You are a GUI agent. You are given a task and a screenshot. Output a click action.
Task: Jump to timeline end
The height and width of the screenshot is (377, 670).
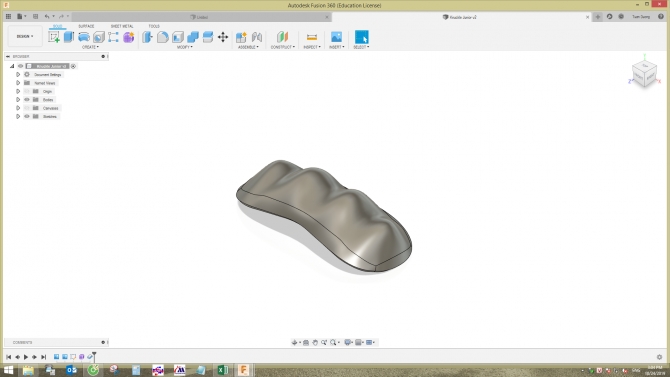[43, 357]
